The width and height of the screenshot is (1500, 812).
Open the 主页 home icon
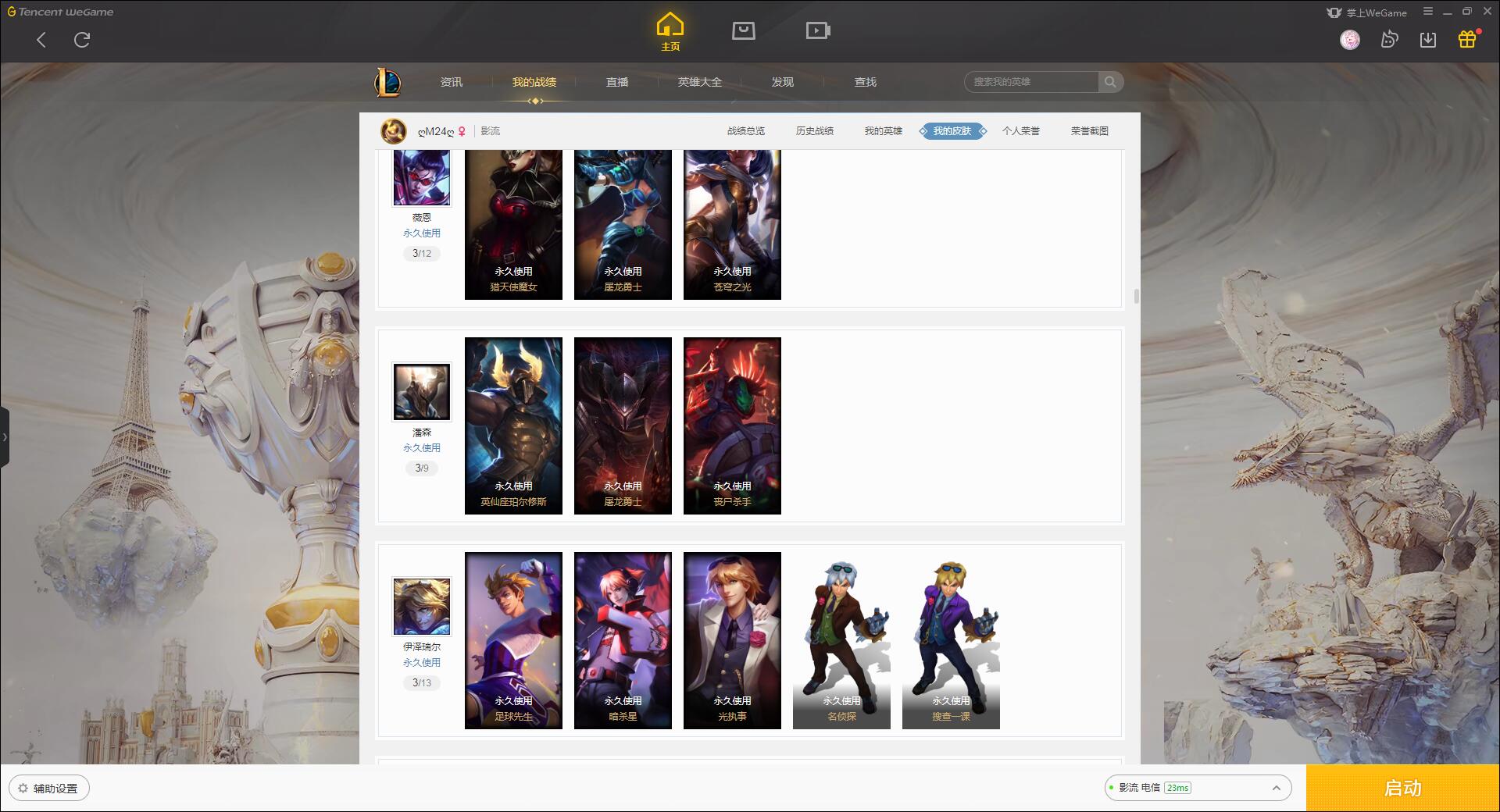click(x=670, y=32)
